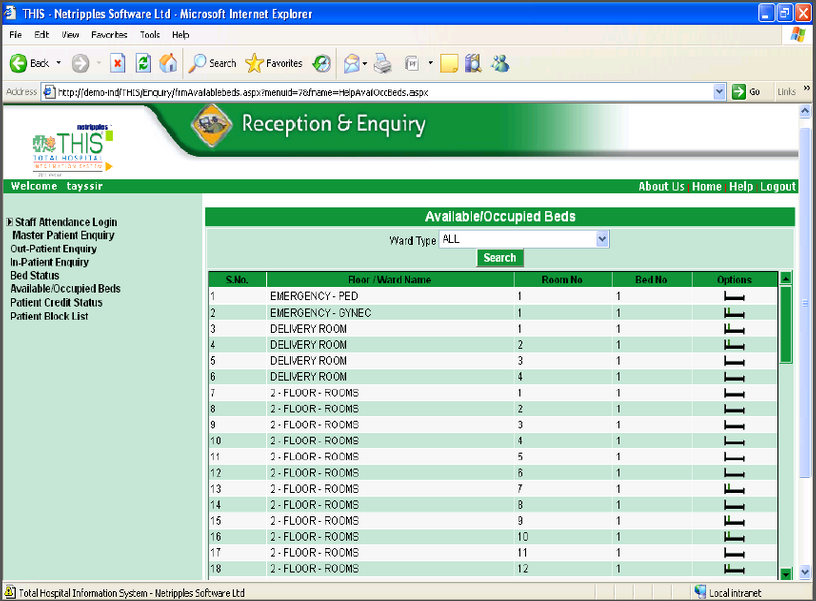Refresh the page using the toolbar Refresh icon
Image resolution: width=816 pixels, height=601 pixels.
[x=143, y=63]
